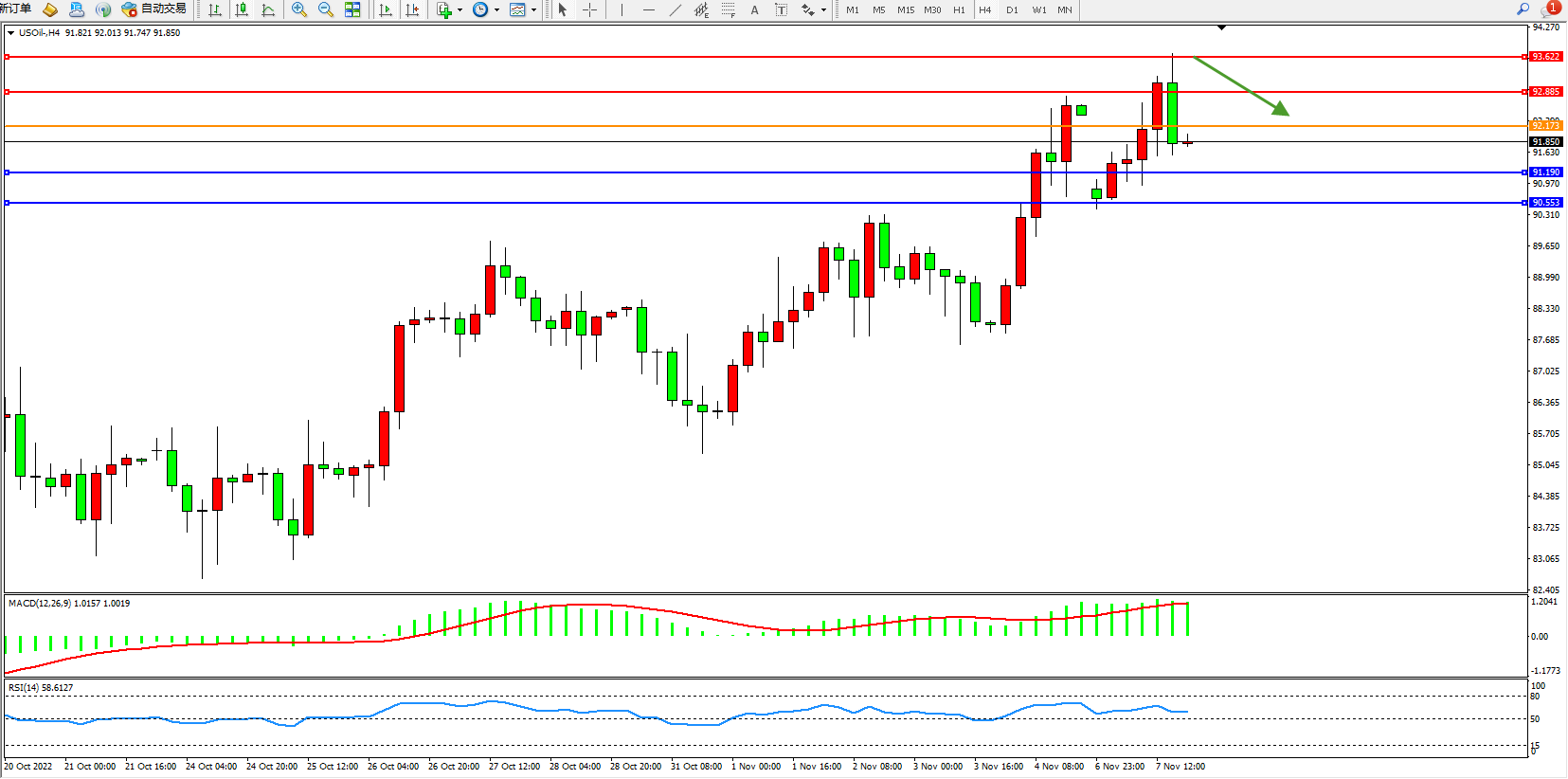Open the tile windows layout icon
This screenshot has width=1568, height=779.
[x=352, y=9]
